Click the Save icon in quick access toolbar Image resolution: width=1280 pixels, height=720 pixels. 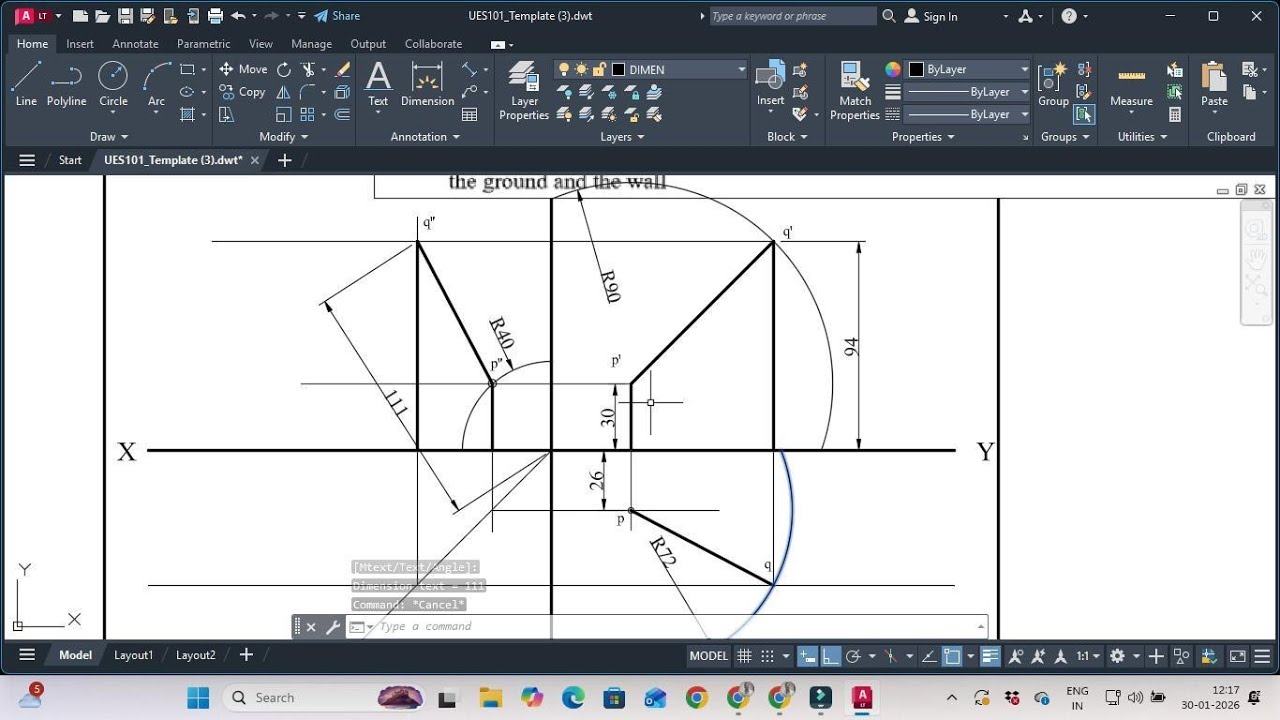point(125,16)
